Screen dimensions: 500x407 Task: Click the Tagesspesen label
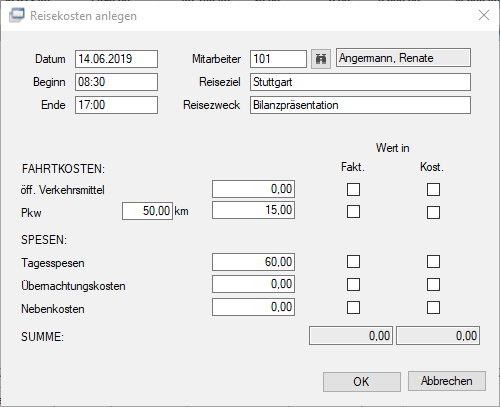(53, 263)
